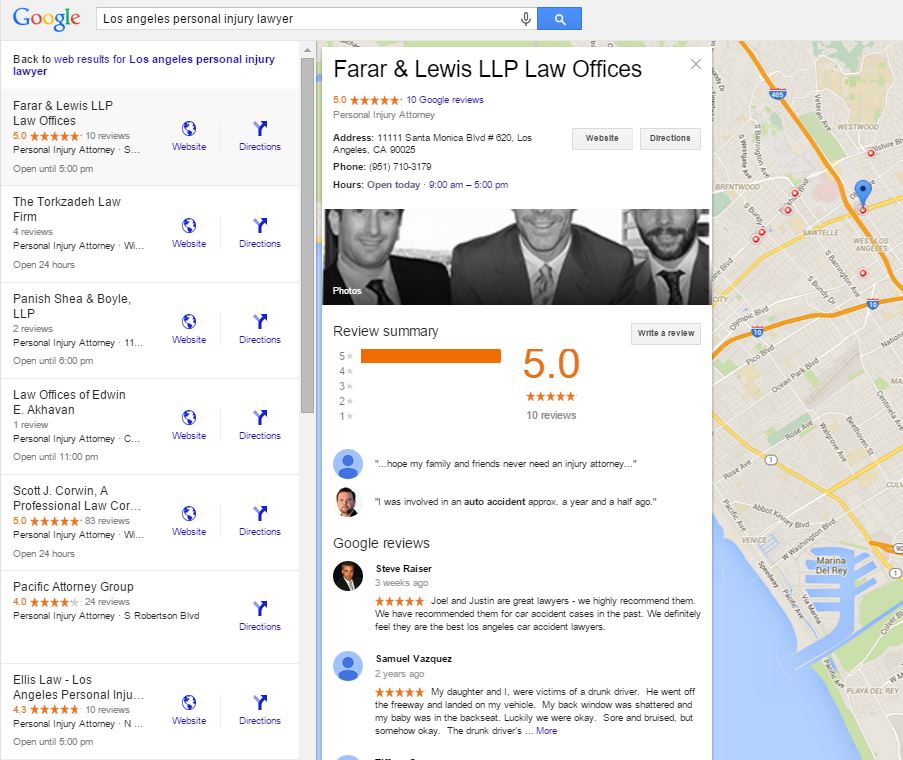Click Directions icon for Ellis Law listing
The image size is (903, 760).
click(x=260, y=702)
